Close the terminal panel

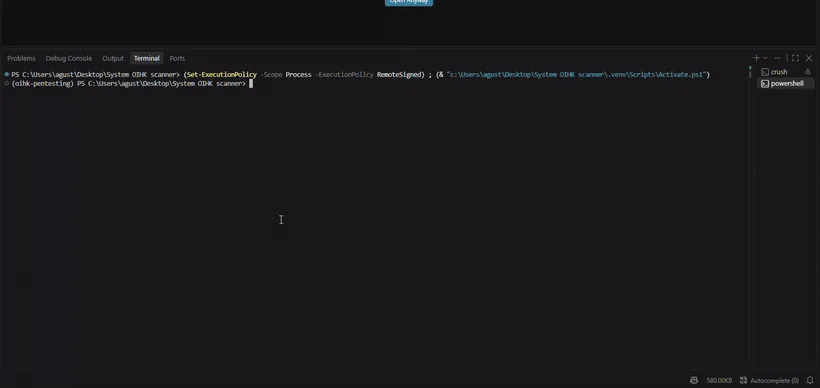point(809,58)
